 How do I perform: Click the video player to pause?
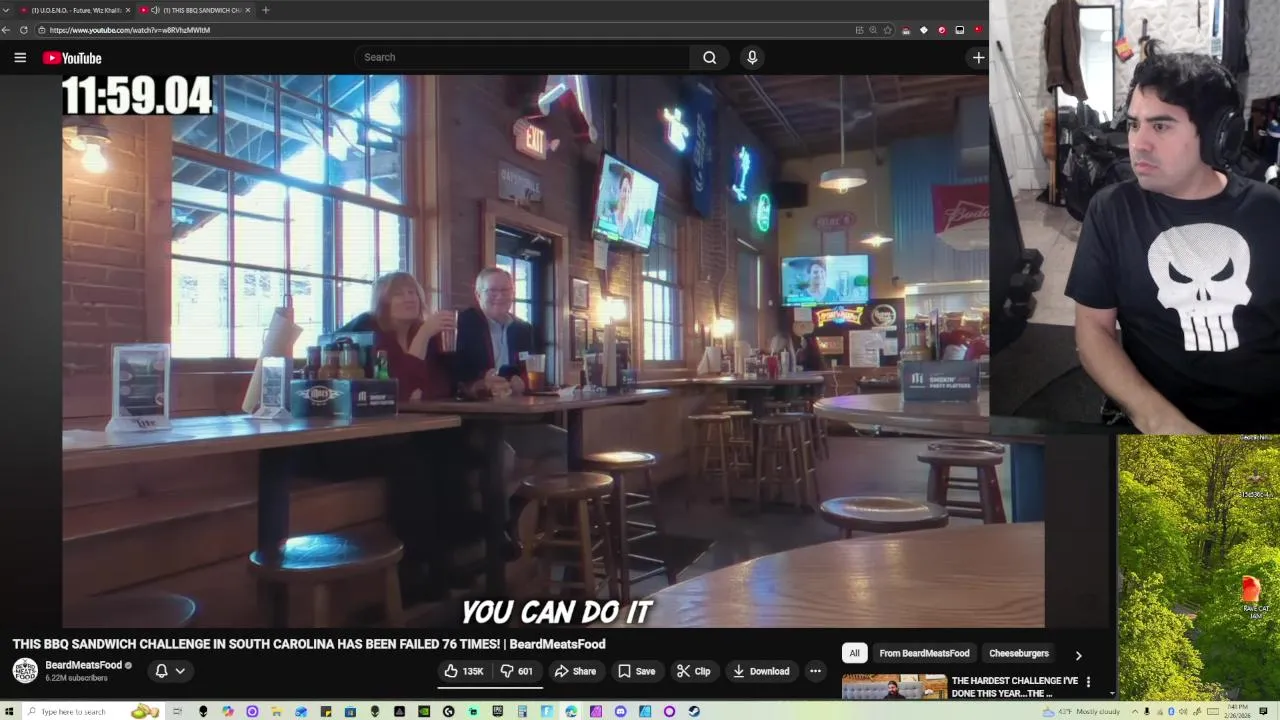click(553, 350)
